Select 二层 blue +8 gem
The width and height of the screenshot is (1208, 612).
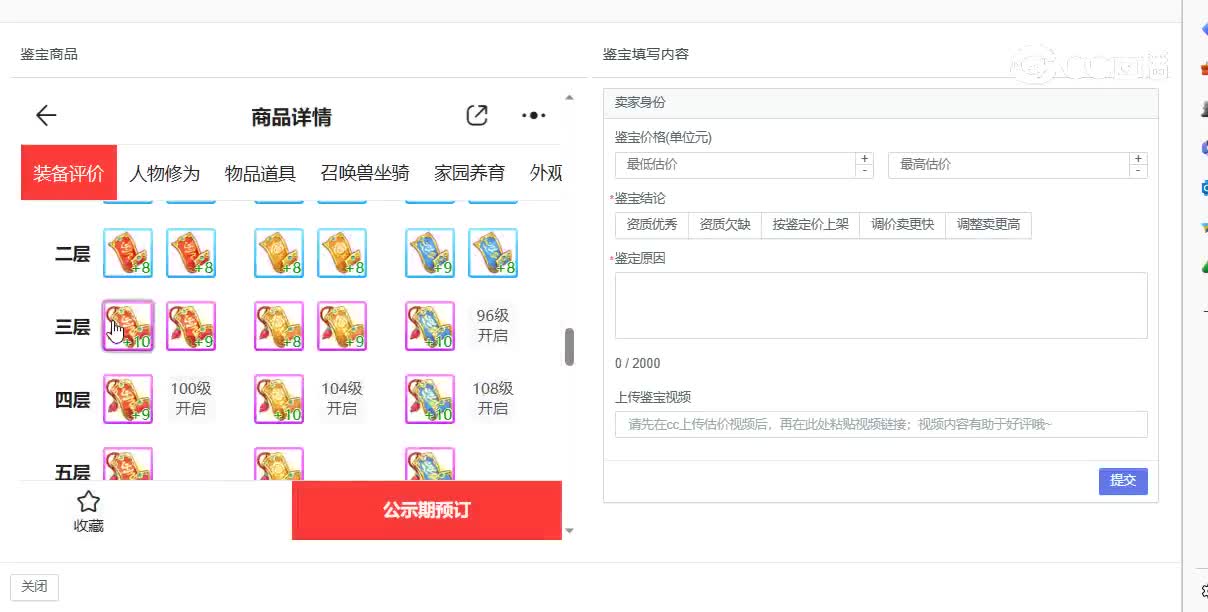(493, 253)
